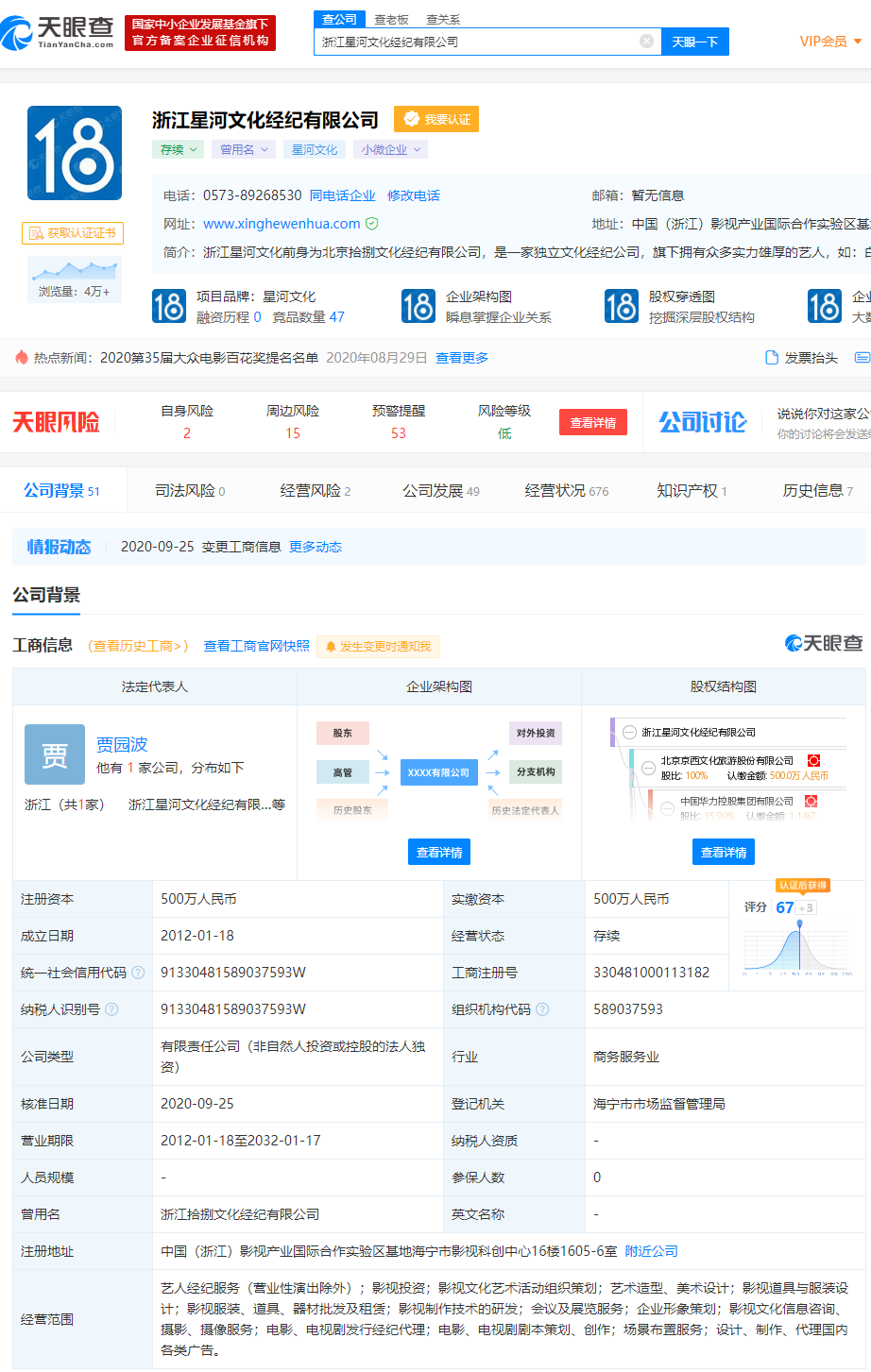Click the 认证后获得 score badge
Image resolution: width=871 pixels, height=1372 pixels.
tap(803, 886)
